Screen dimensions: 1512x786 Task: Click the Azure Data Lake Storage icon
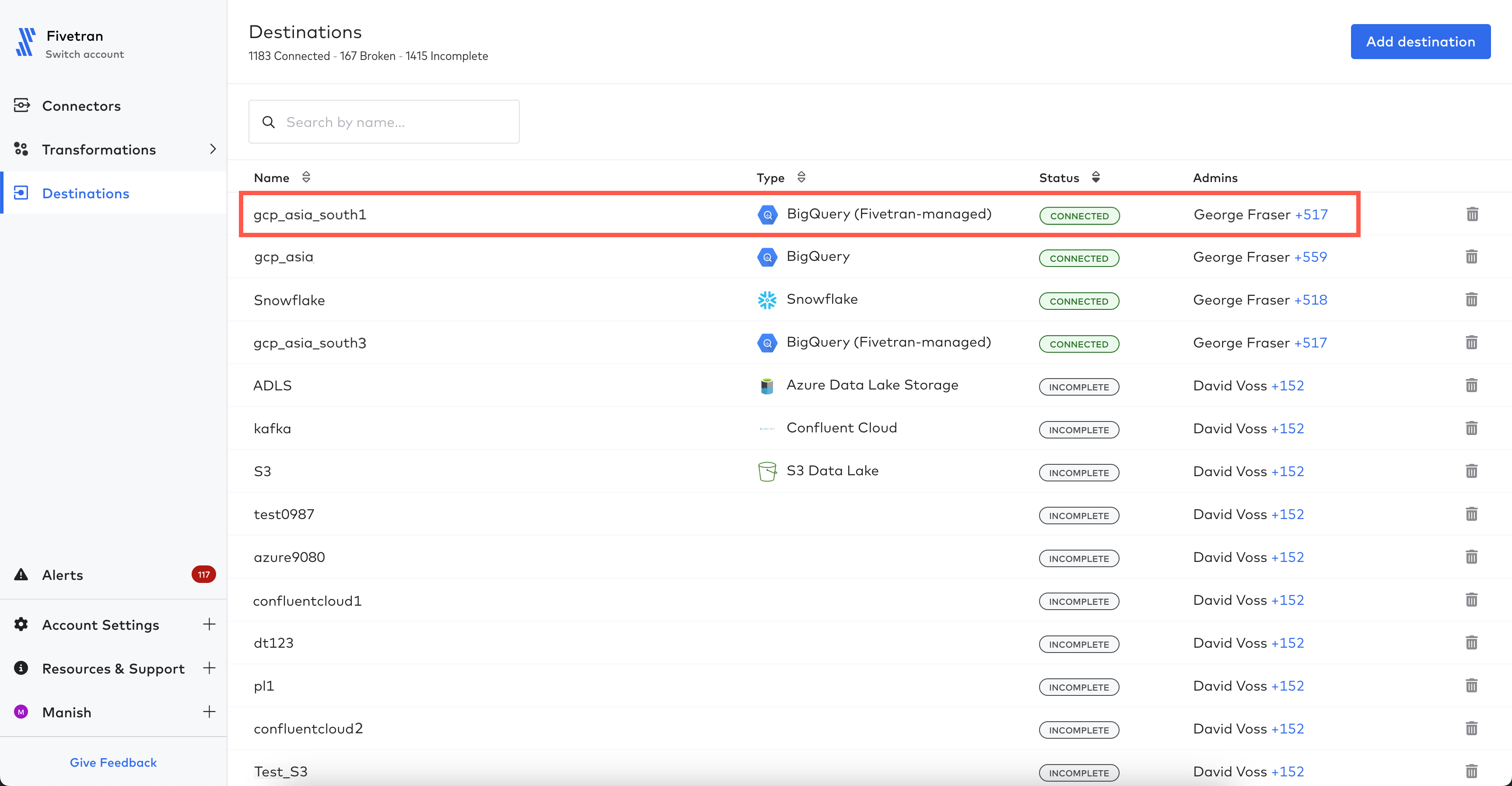point(767,386)
